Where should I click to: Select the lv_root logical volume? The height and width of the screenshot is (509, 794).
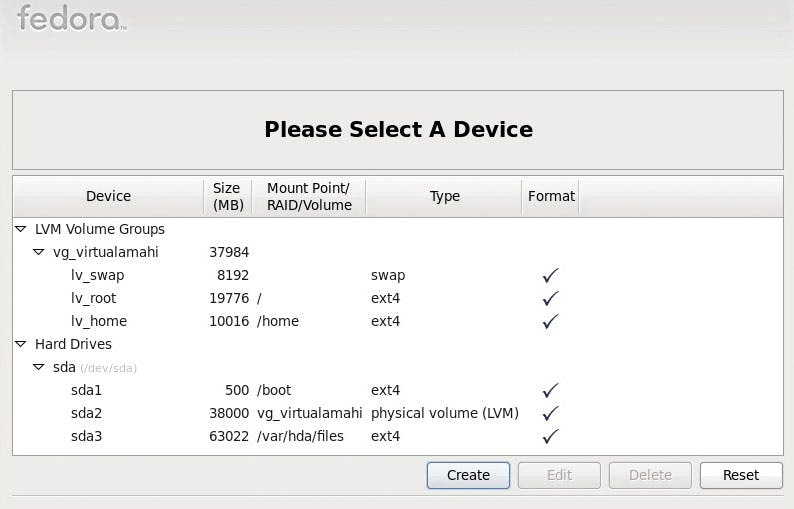tap(398, 298)
